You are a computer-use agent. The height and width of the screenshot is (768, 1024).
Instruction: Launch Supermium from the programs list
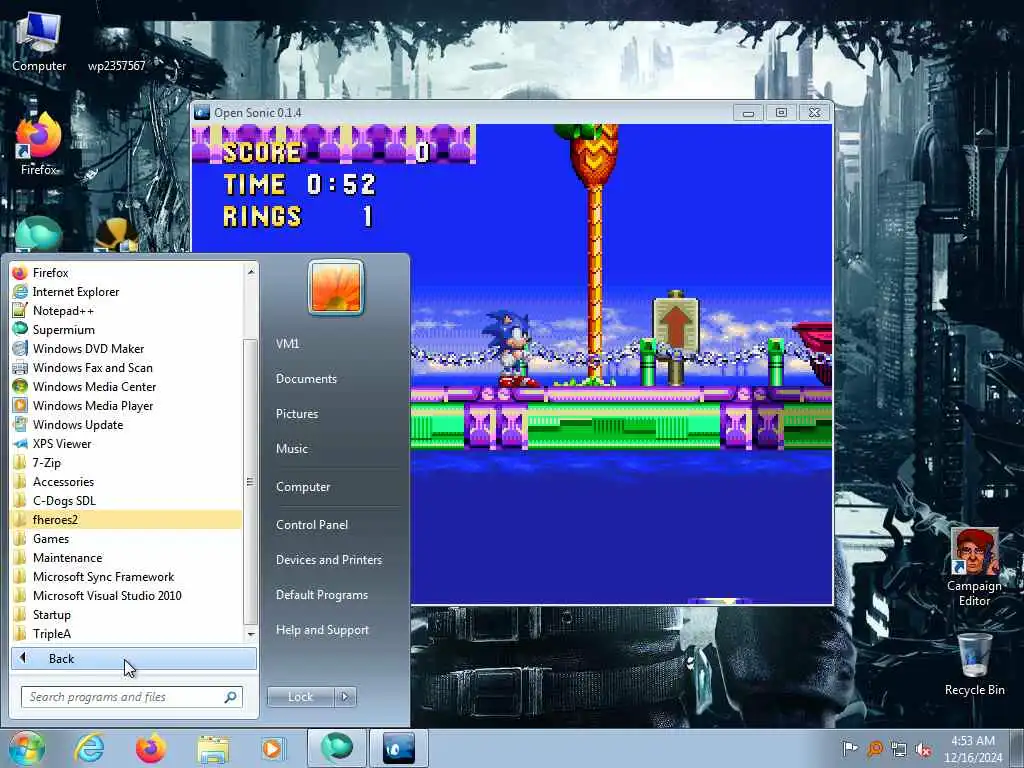(126, 330)
